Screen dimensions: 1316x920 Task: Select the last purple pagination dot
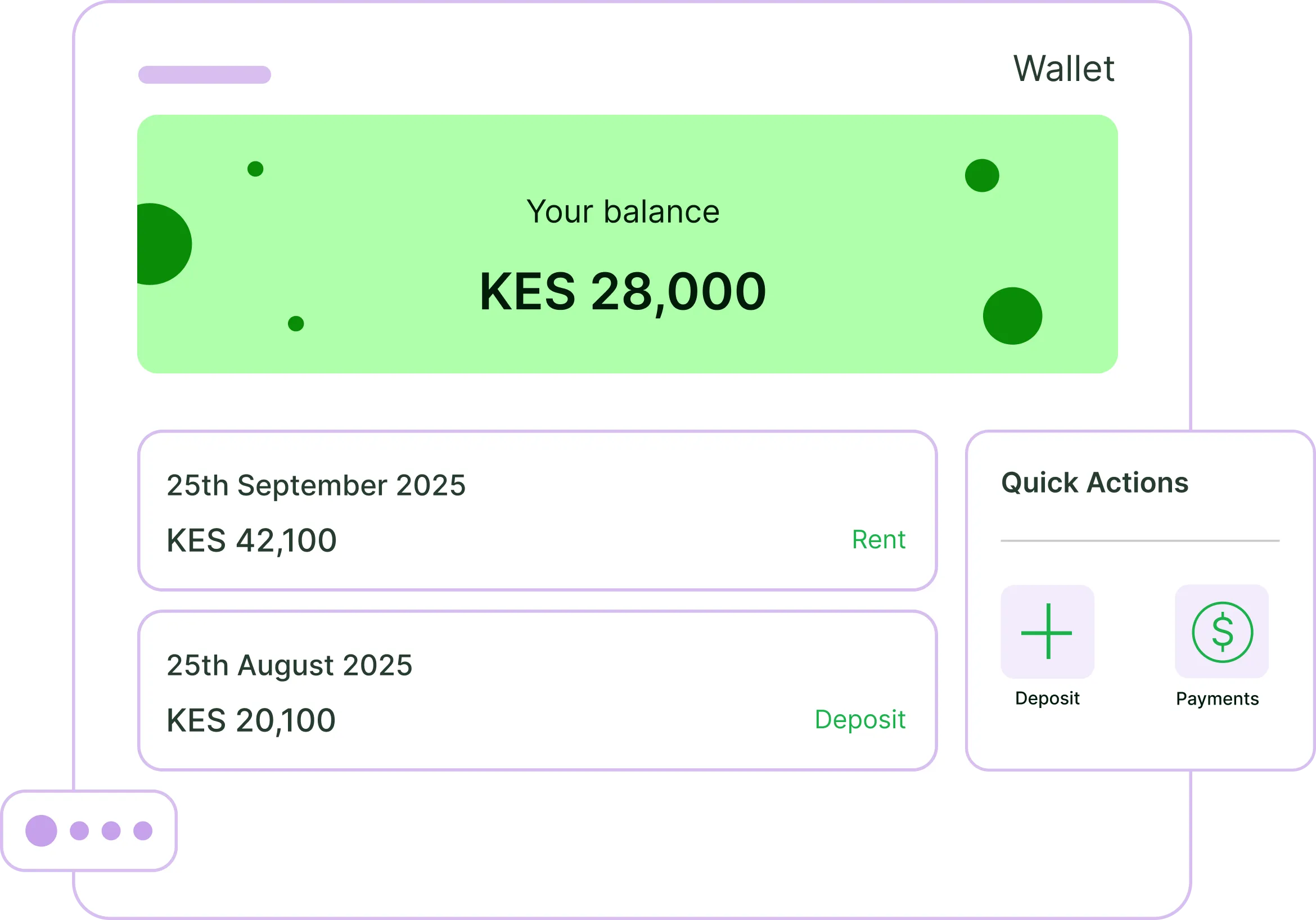point(143,831)
